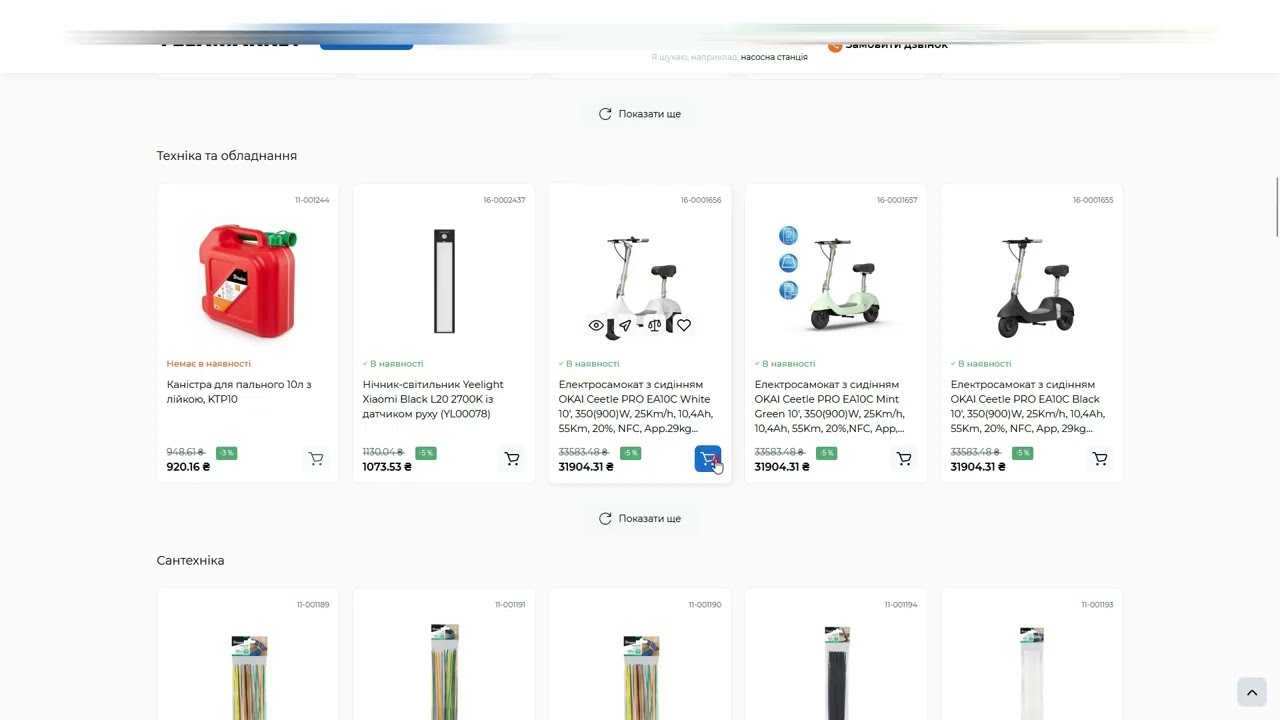The image size is (1280, 720).
Task: Cable ties image under code 11-001191
Action: (444, 672)
